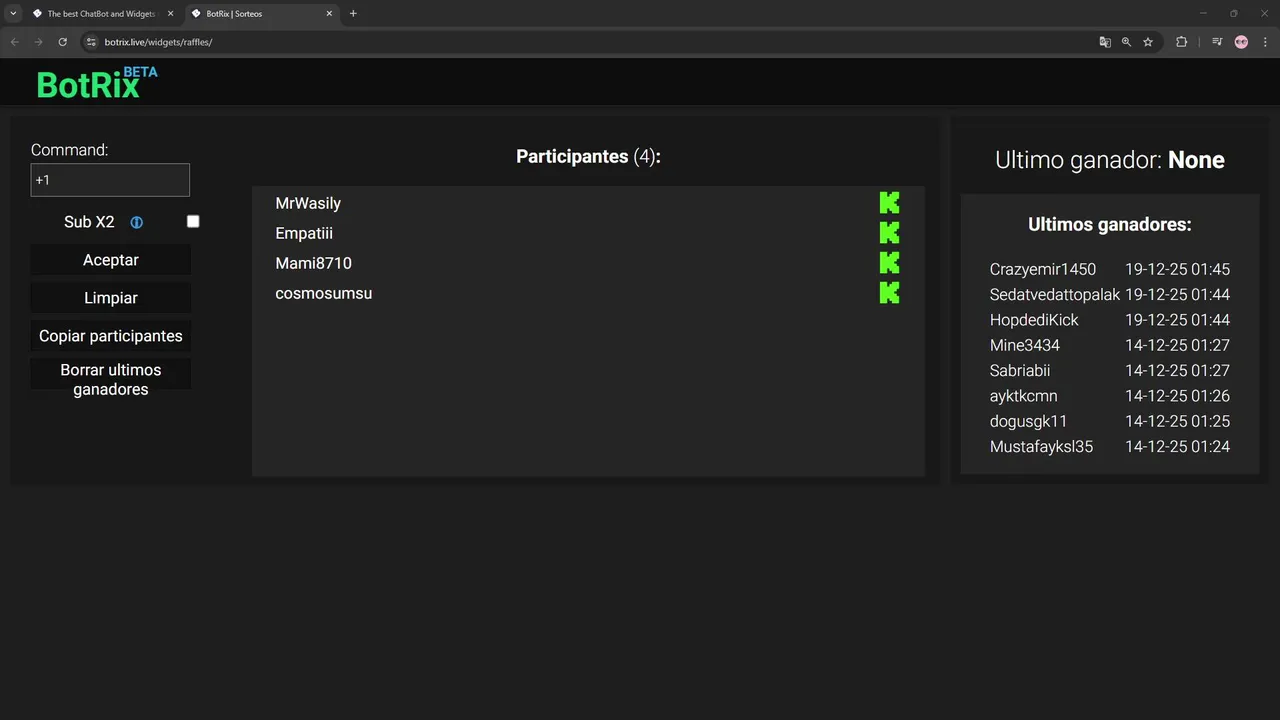
Task: Click winner HopdediKick
Action: point(1034,320)
